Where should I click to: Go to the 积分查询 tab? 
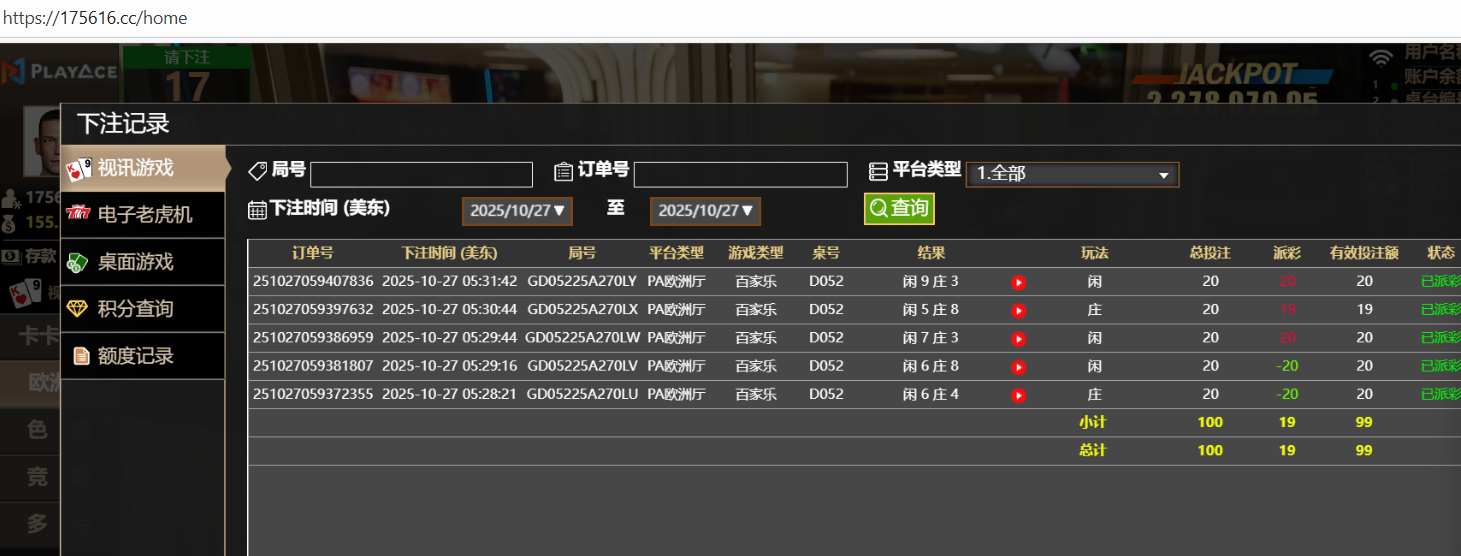coord(142,309)
